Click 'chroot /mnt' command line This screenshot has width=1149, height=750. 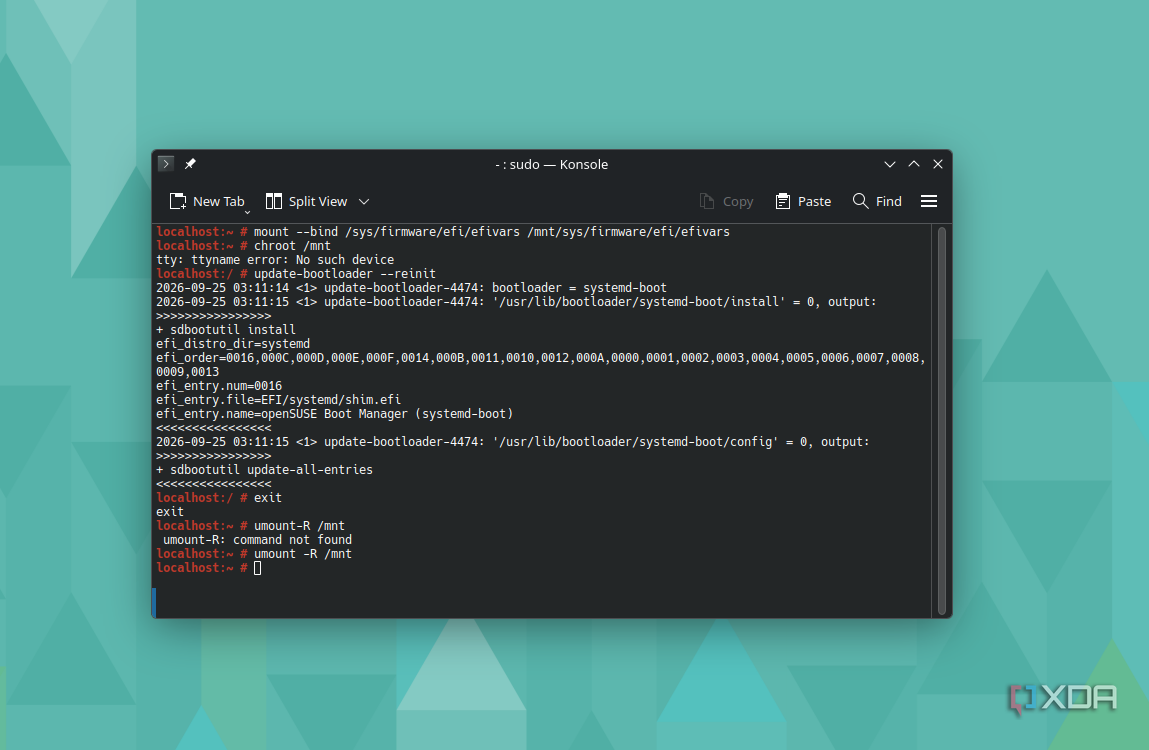(243, 246)
